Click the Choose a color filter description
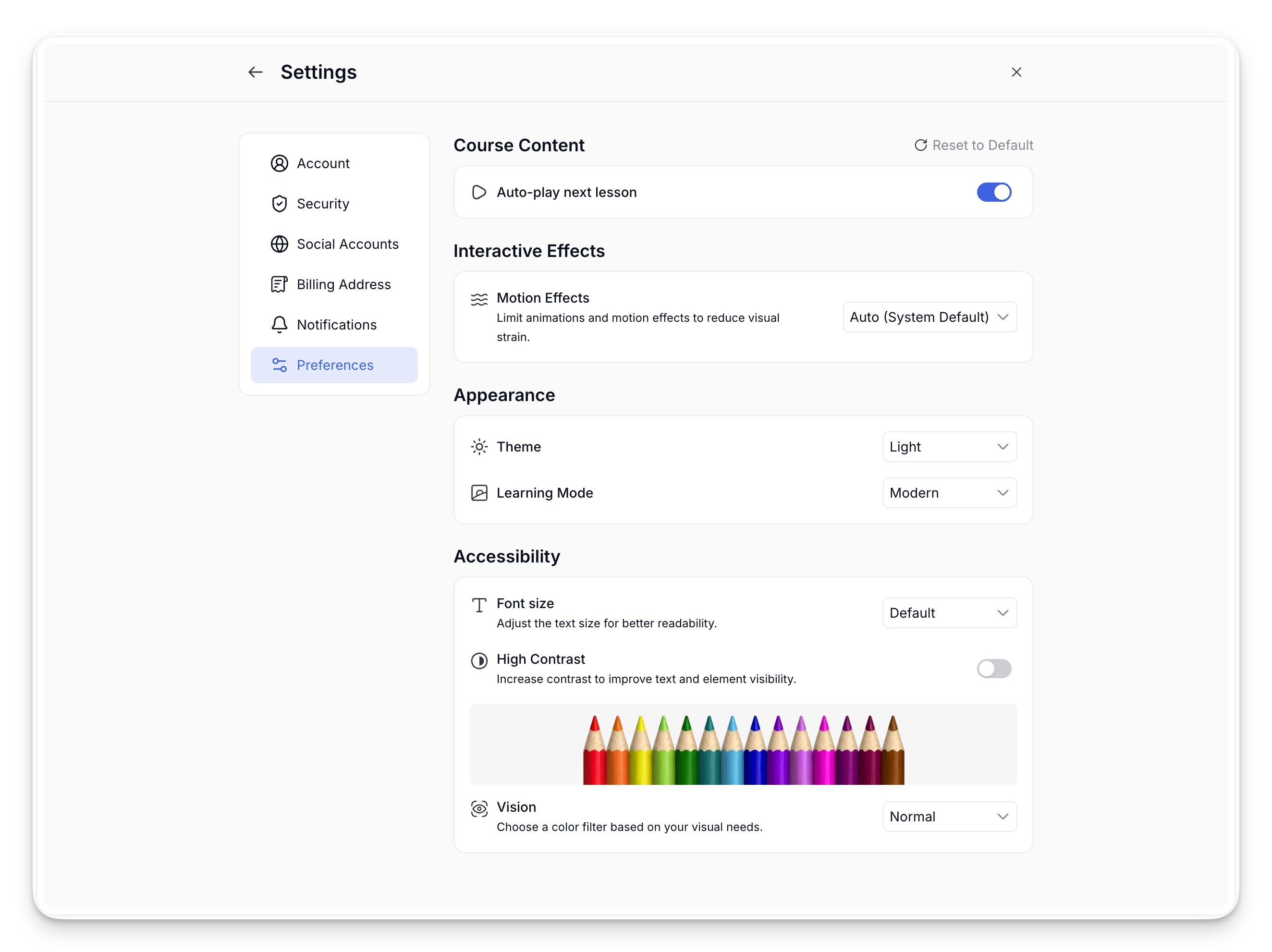1272x952 pixels. [630, 827]
